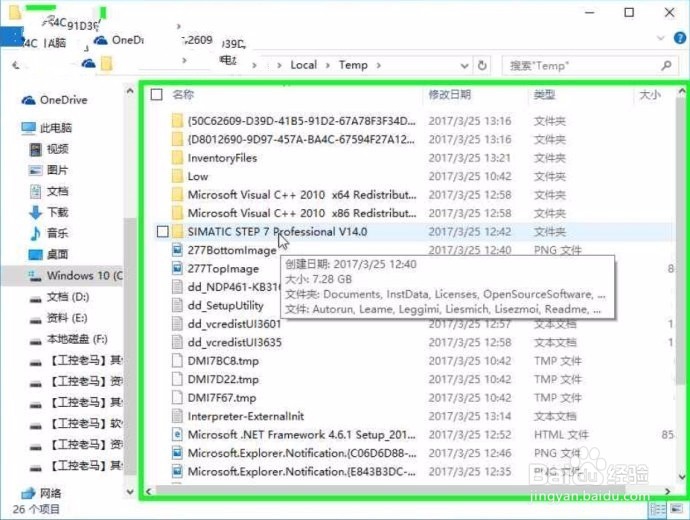This screenshot has width=690, height=520.
Task: Sort by the 大小 column header
Action: (650, 95)
